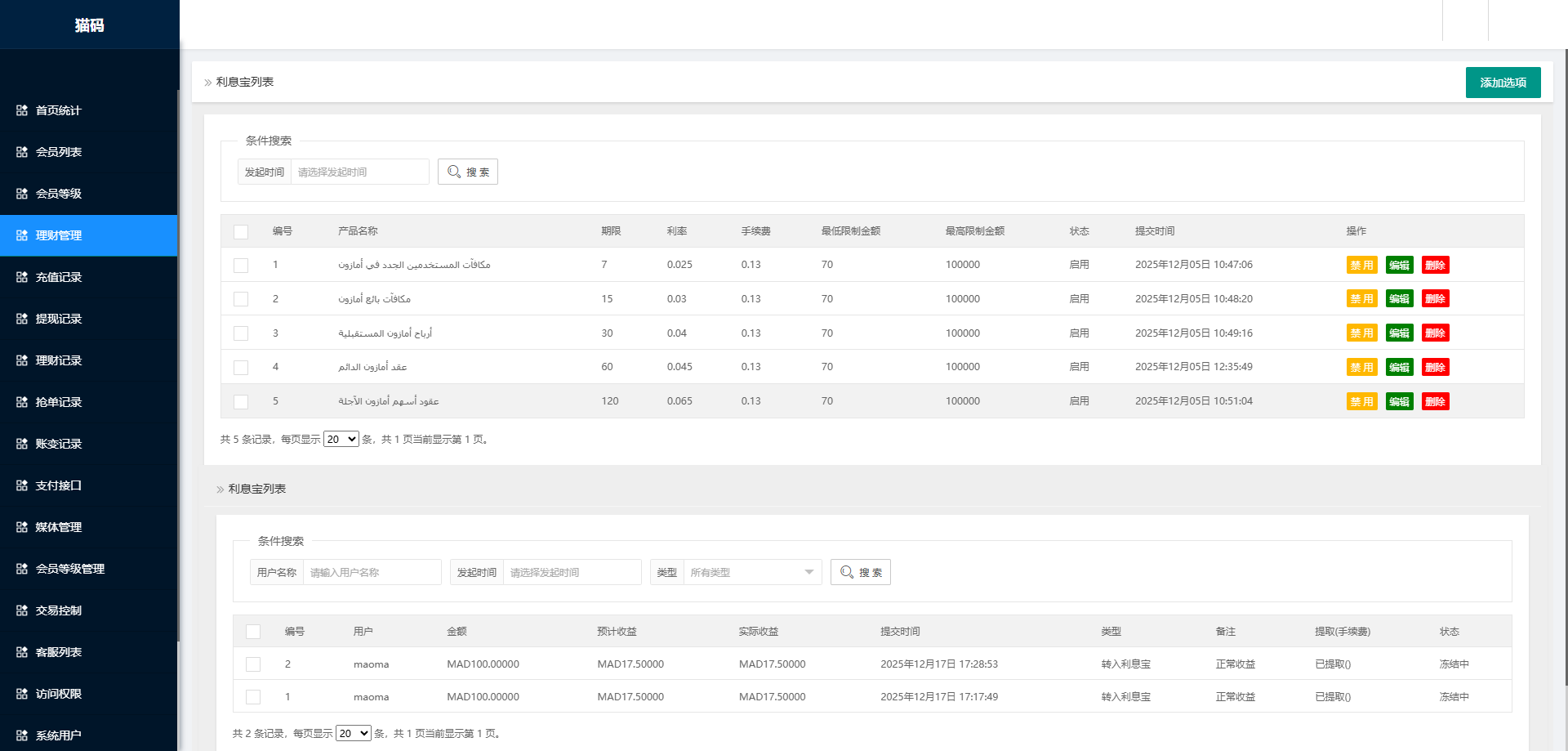Image resolution: width=1568 pixels, height=751 pixels.
Task: Select checkbox for maoma record number 2
Action: [x=253, y=664]
